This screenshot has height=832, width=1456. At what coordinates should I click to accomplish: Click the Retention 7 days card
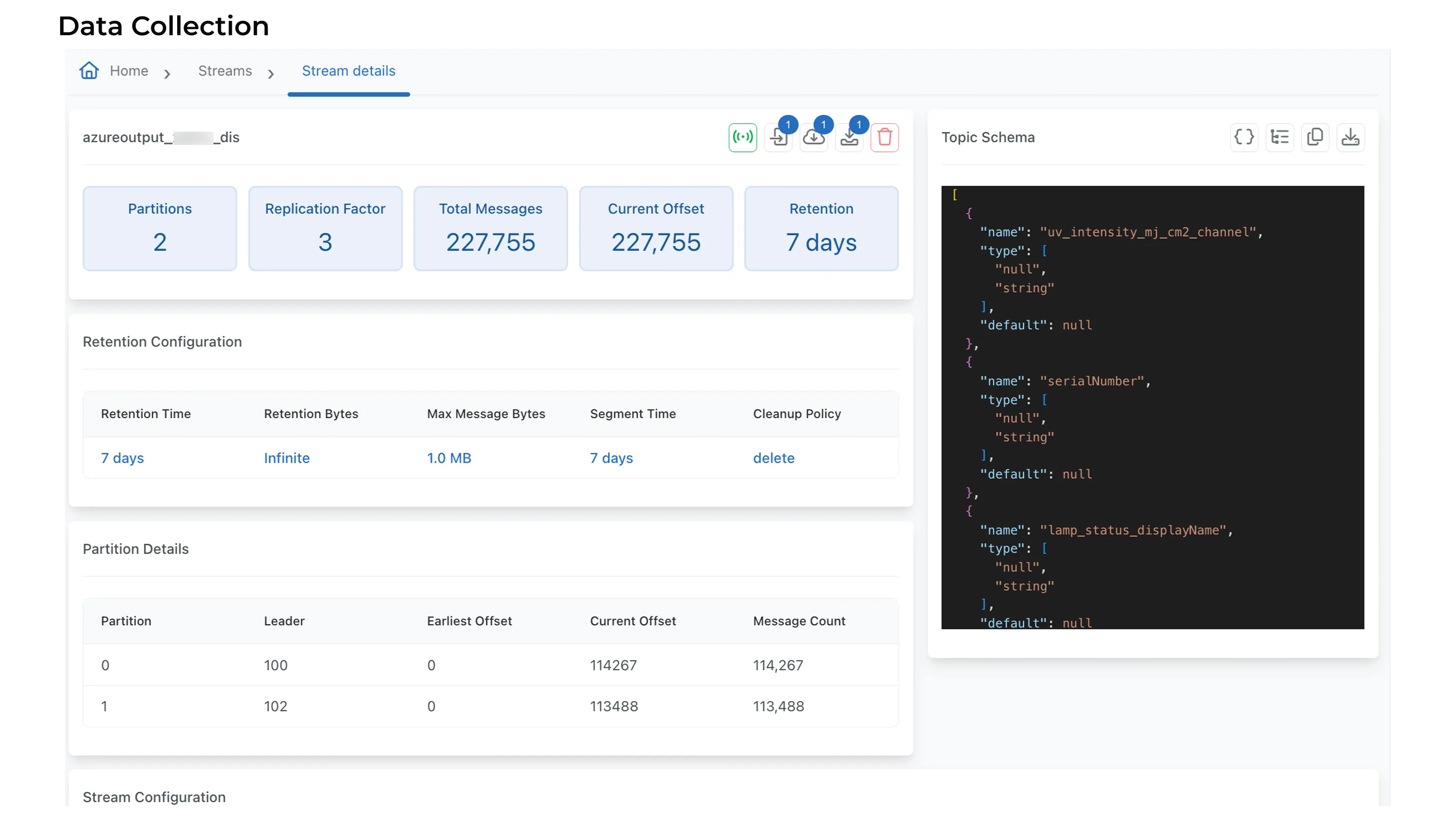coord(821,228)
